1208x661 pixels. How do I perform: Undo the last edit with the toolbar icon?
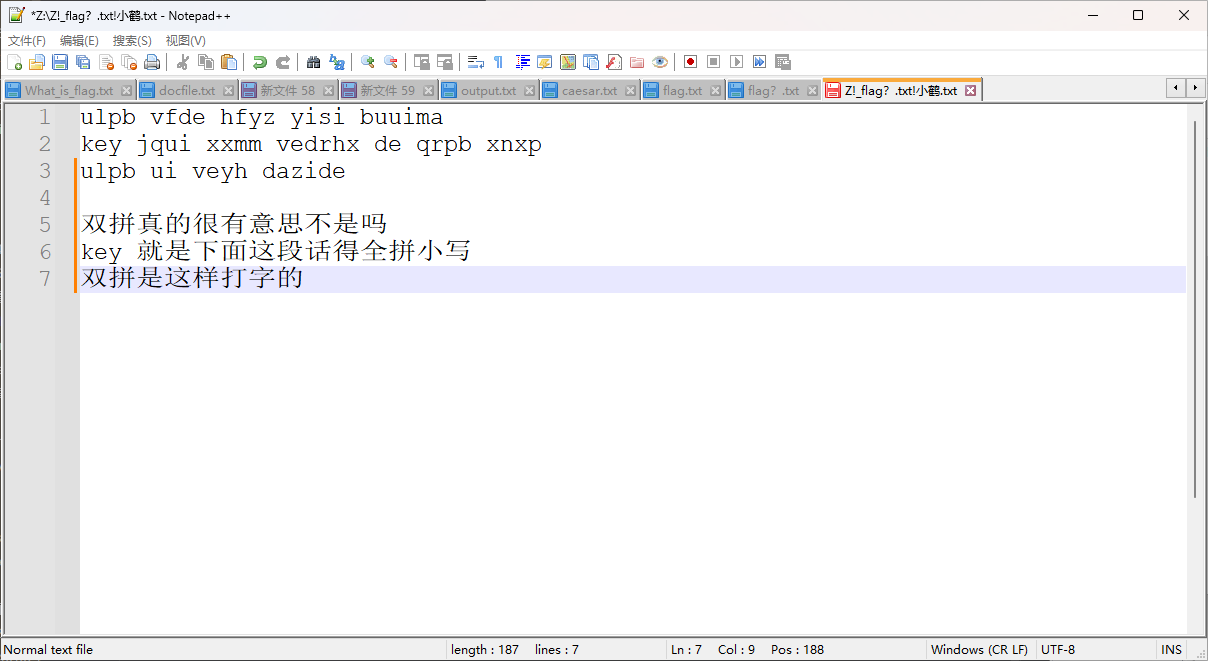(260, 62)
